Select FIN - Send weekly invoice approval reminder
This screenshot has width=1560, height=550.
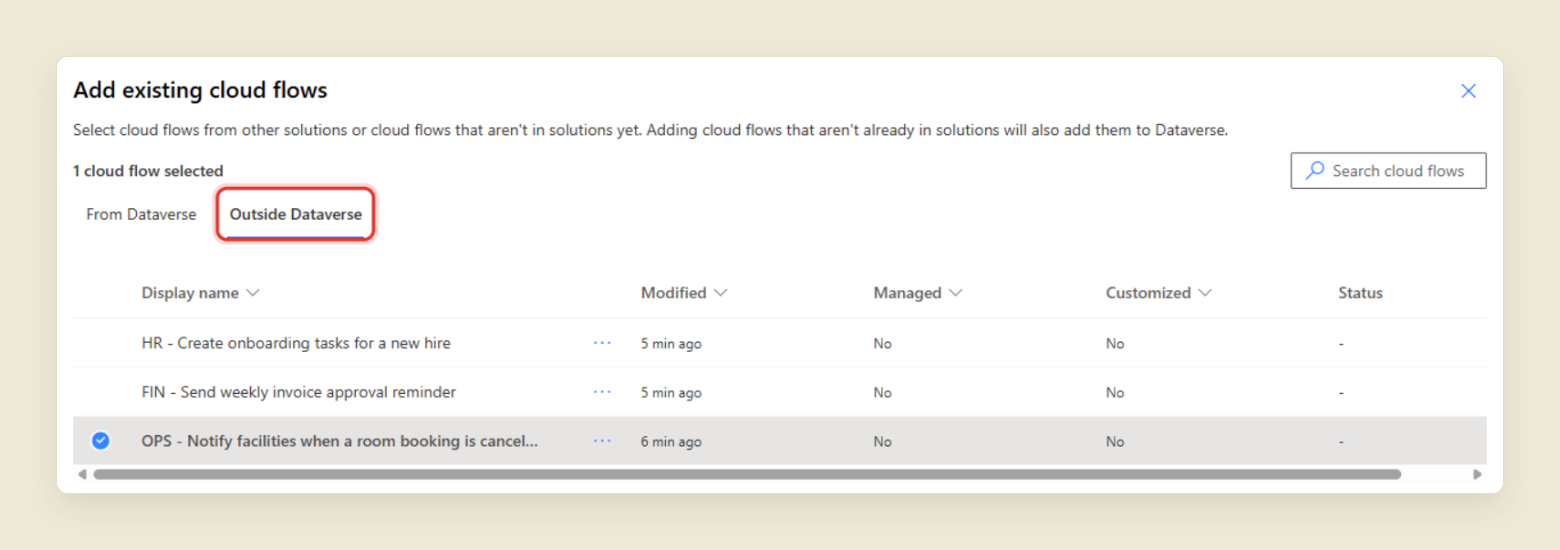[x=299, y=392]
